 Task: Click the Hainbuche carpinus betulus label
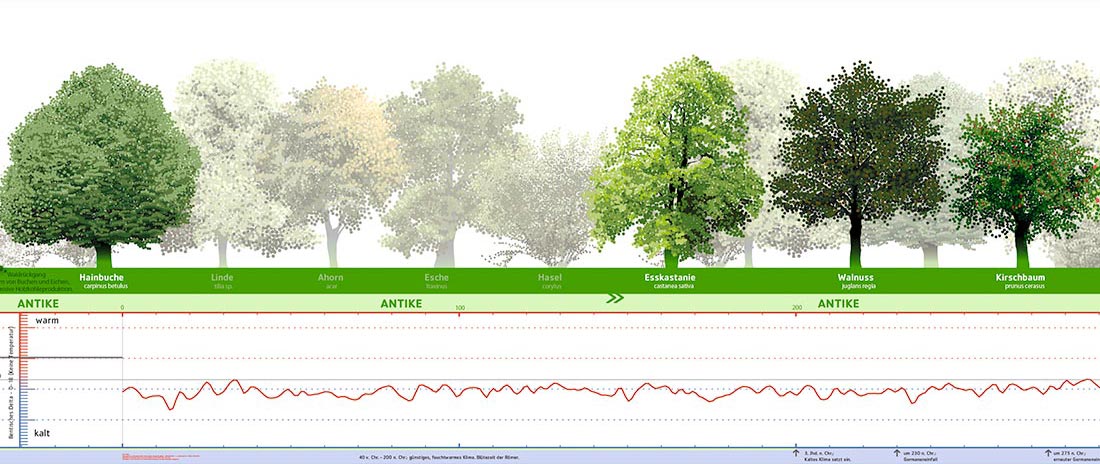click(x=101, y=280)
